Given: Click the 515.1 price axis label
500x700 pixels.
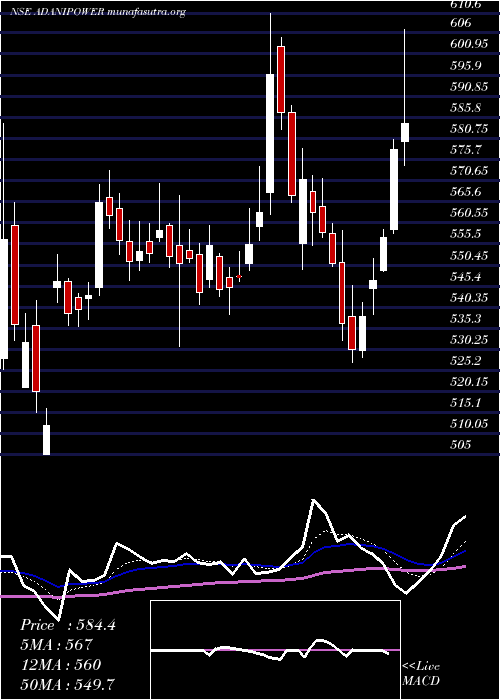Looking at the screenshot, I should [x=466, y=403].
